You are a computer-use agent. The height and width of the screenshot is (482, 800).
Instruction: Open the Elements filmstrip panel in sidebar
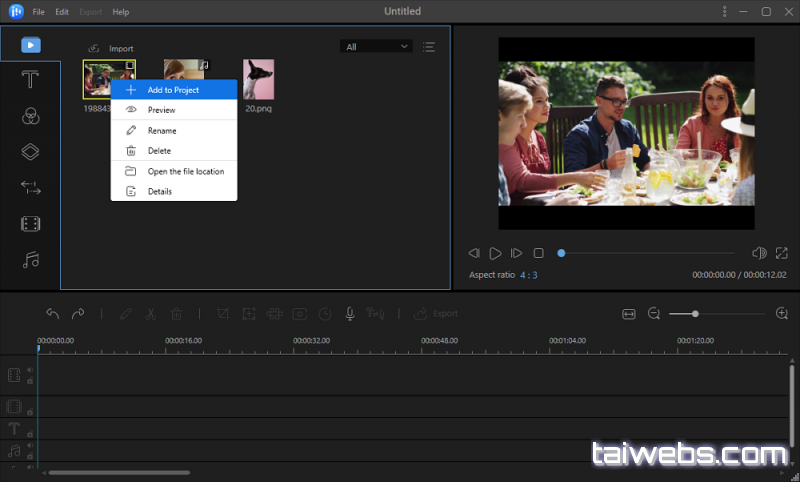tap(30, 224)
